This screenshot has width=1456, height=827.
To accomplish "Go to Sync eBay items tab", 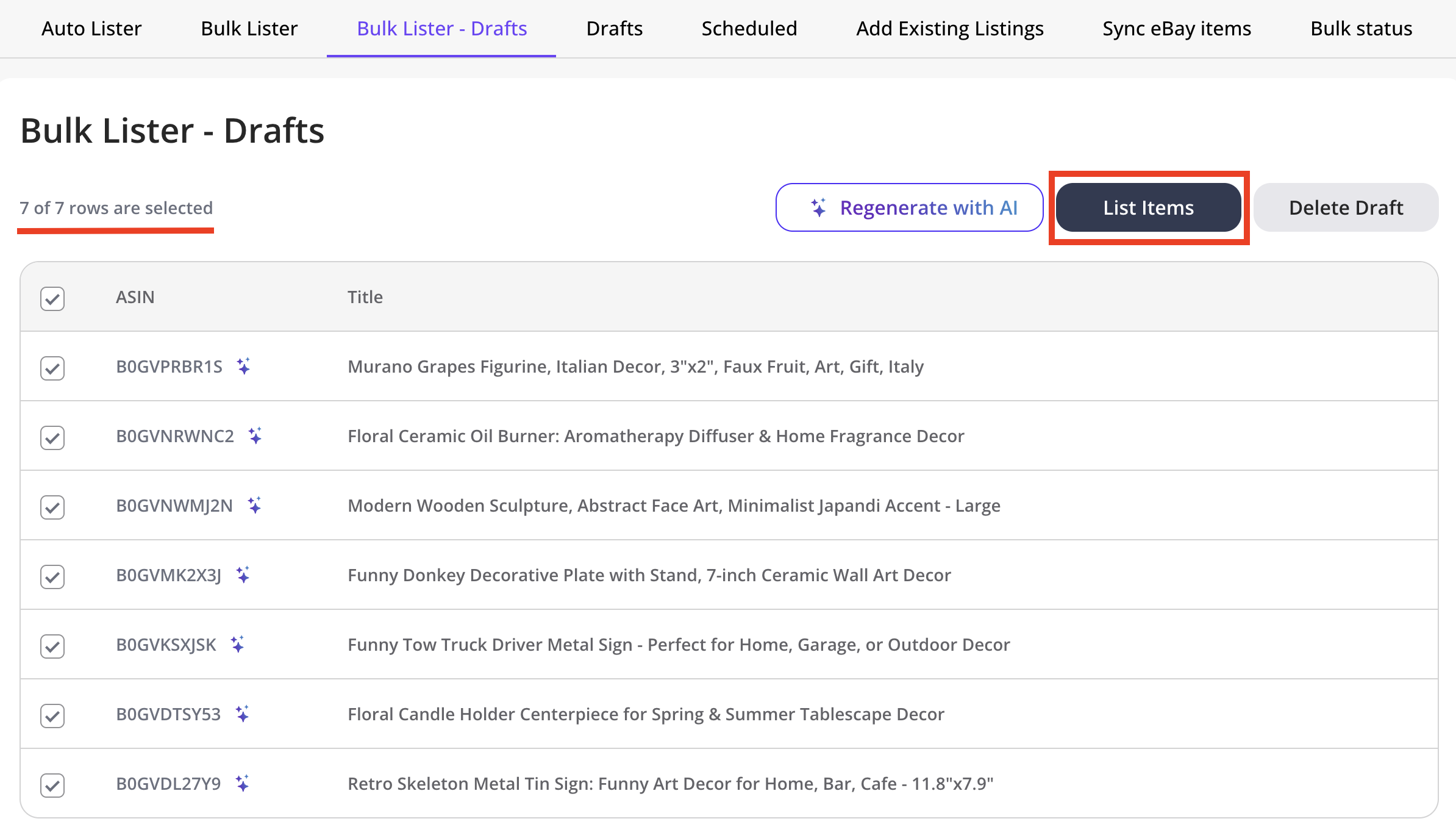I will tap(1176, 29).
